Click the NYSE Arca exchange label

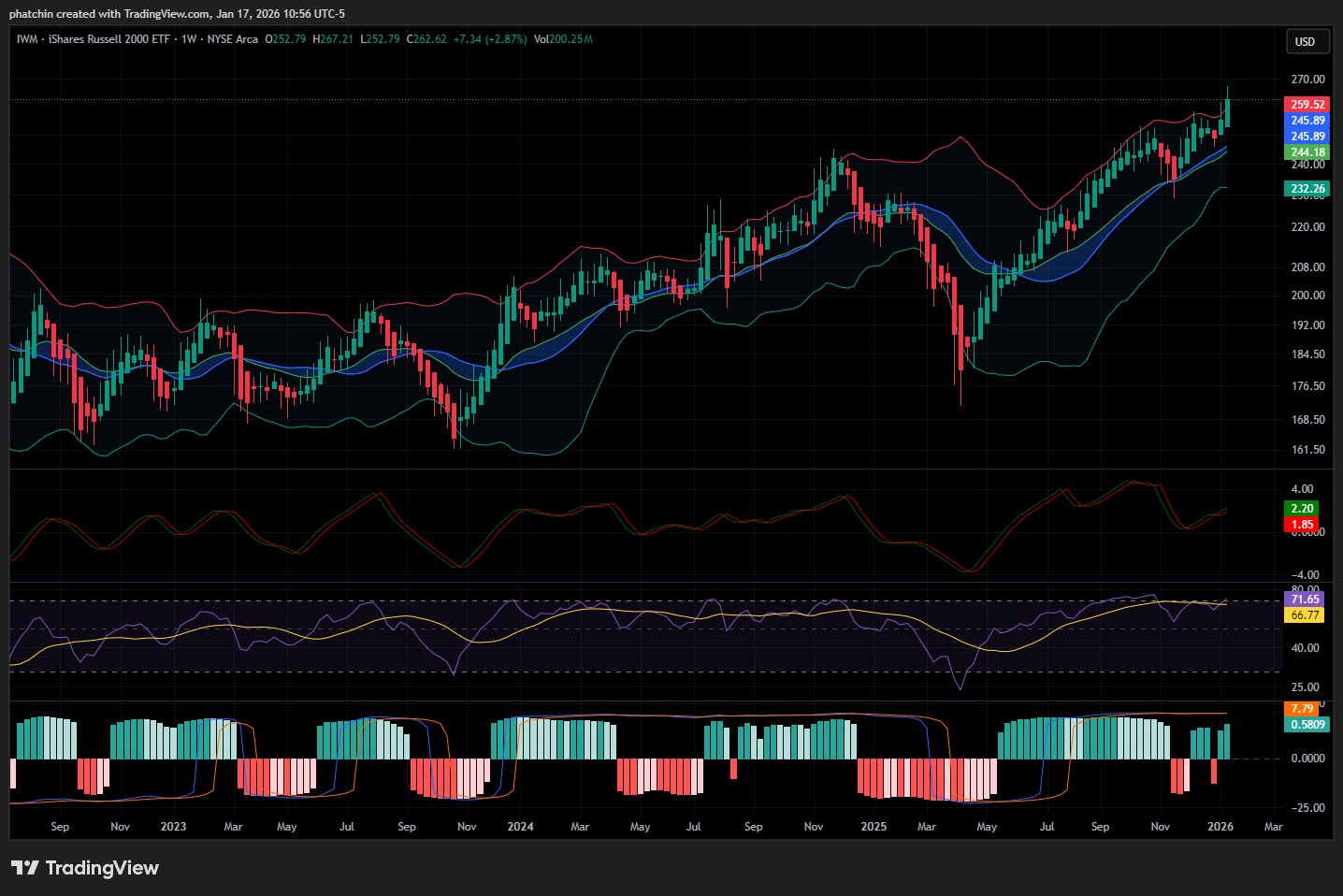pos(232,39)
